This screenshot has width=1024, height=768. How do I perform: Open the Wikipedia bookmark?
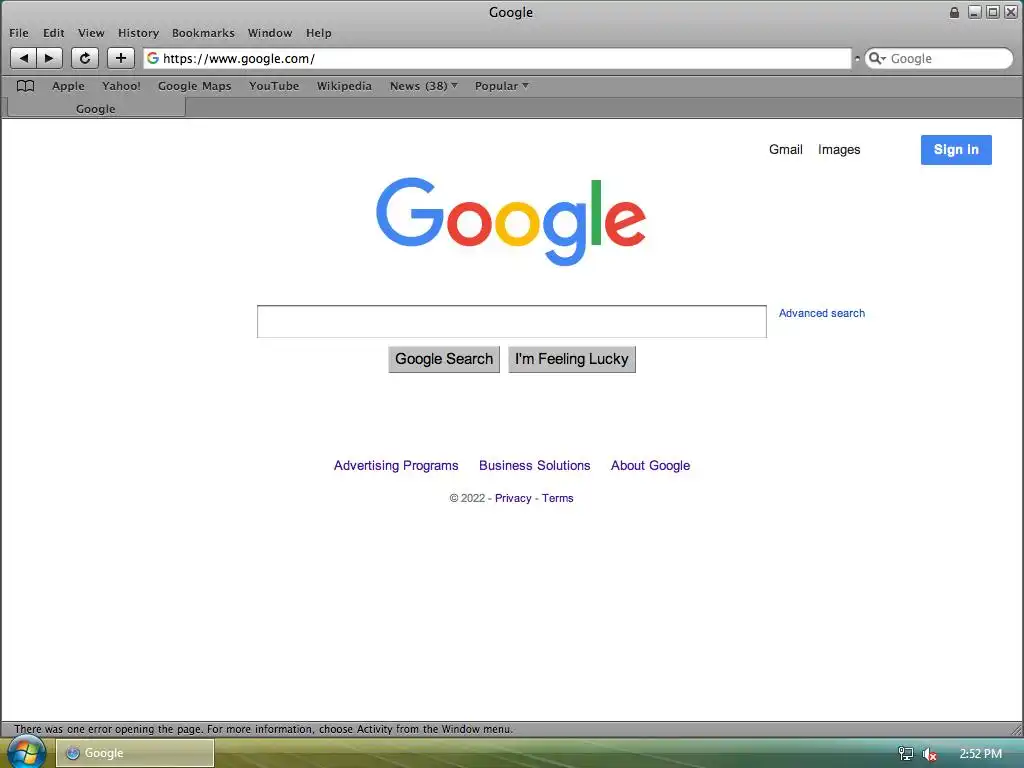tap(344, 86)
